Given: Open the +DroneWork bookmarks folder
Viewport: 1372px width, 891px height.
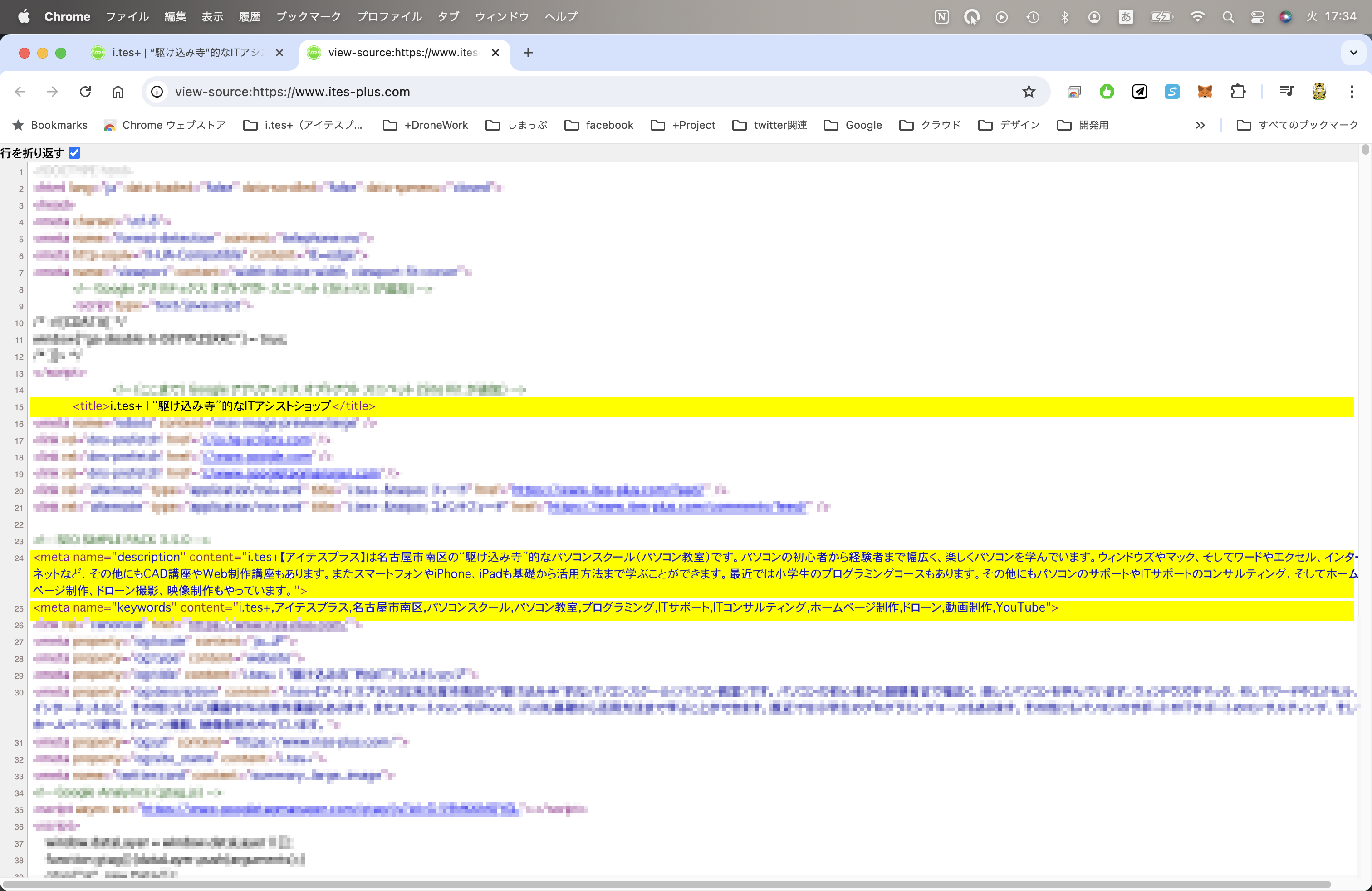Looking at the screenshot, I should point(426,125).
